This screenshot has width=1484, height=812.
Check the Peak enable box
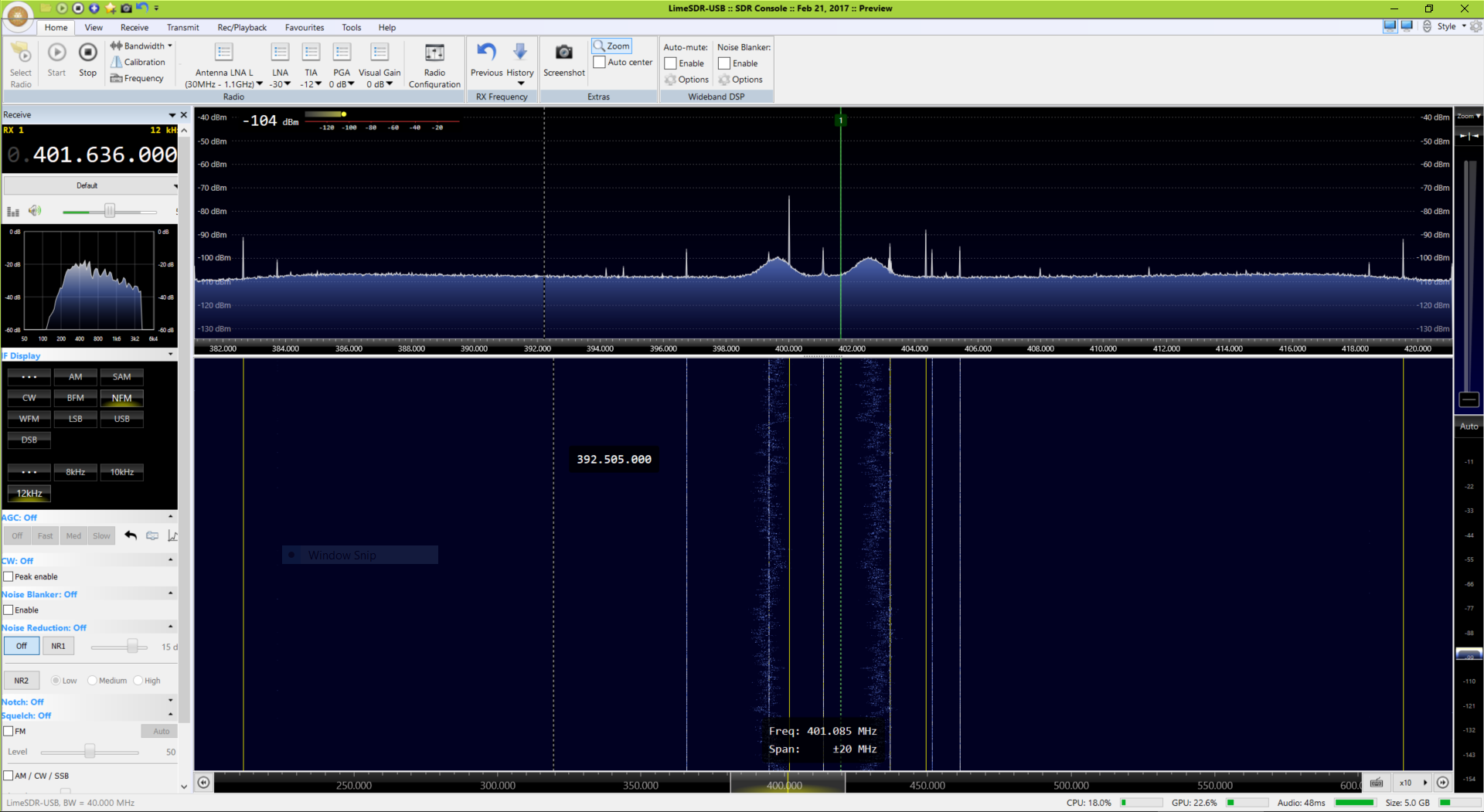[x=9, y=576]
